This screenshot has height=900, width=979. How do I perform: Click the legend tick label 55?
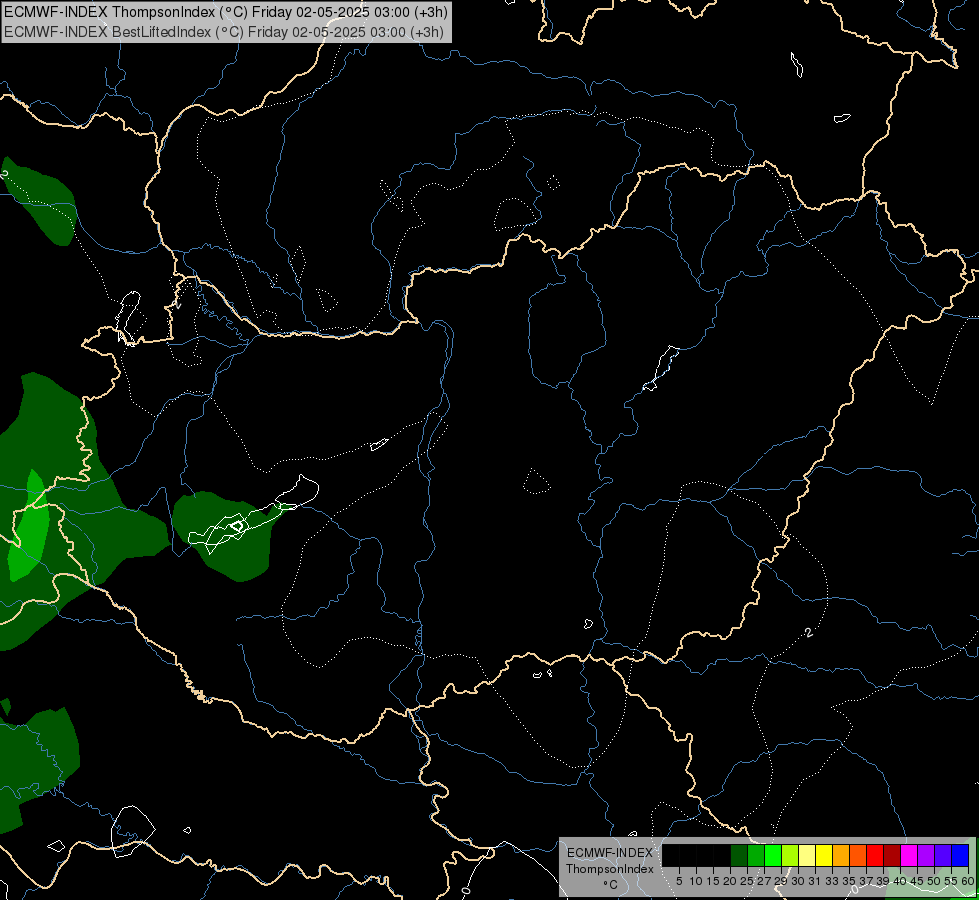pyautogui.click(x=951, y=881)
